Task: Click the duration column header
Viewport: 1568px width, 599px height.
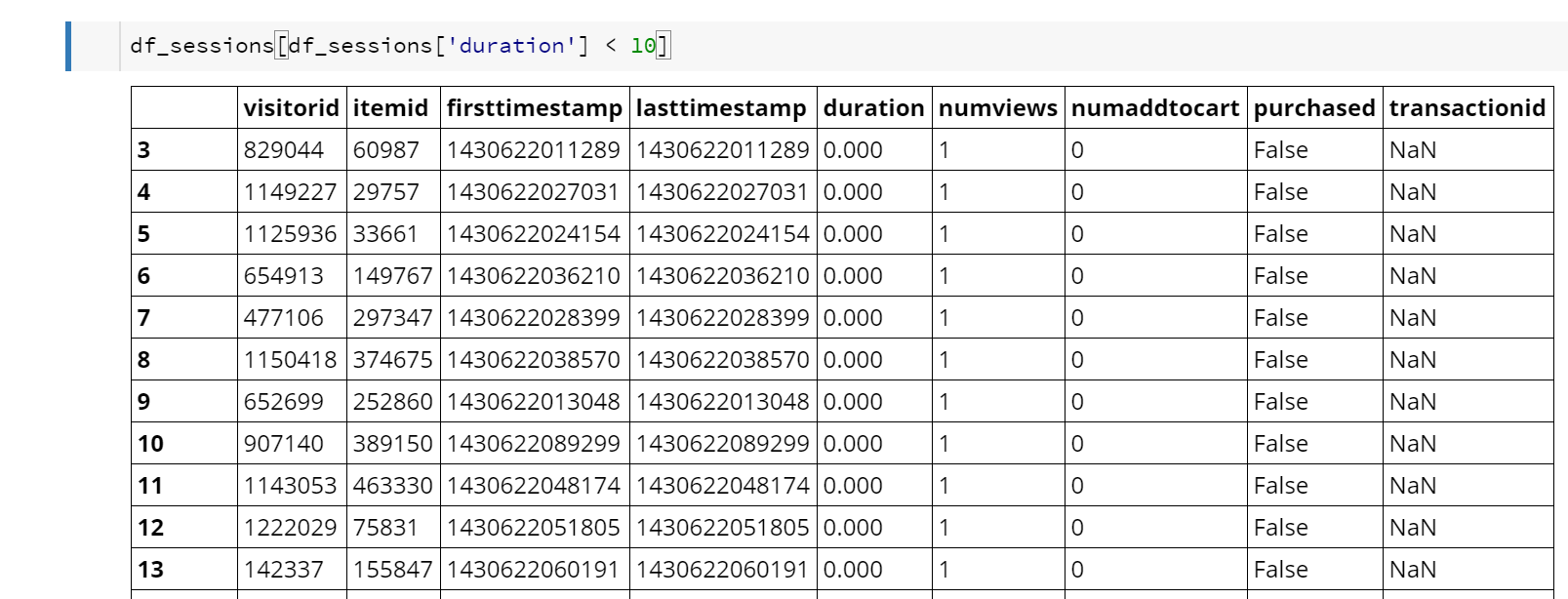Action: point(873,108)
